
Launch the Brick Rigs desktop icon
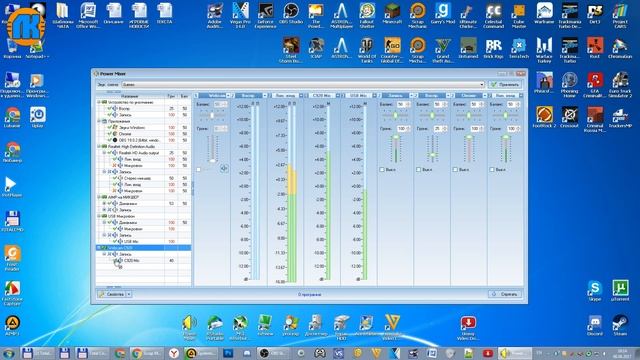tap(493, 48)
